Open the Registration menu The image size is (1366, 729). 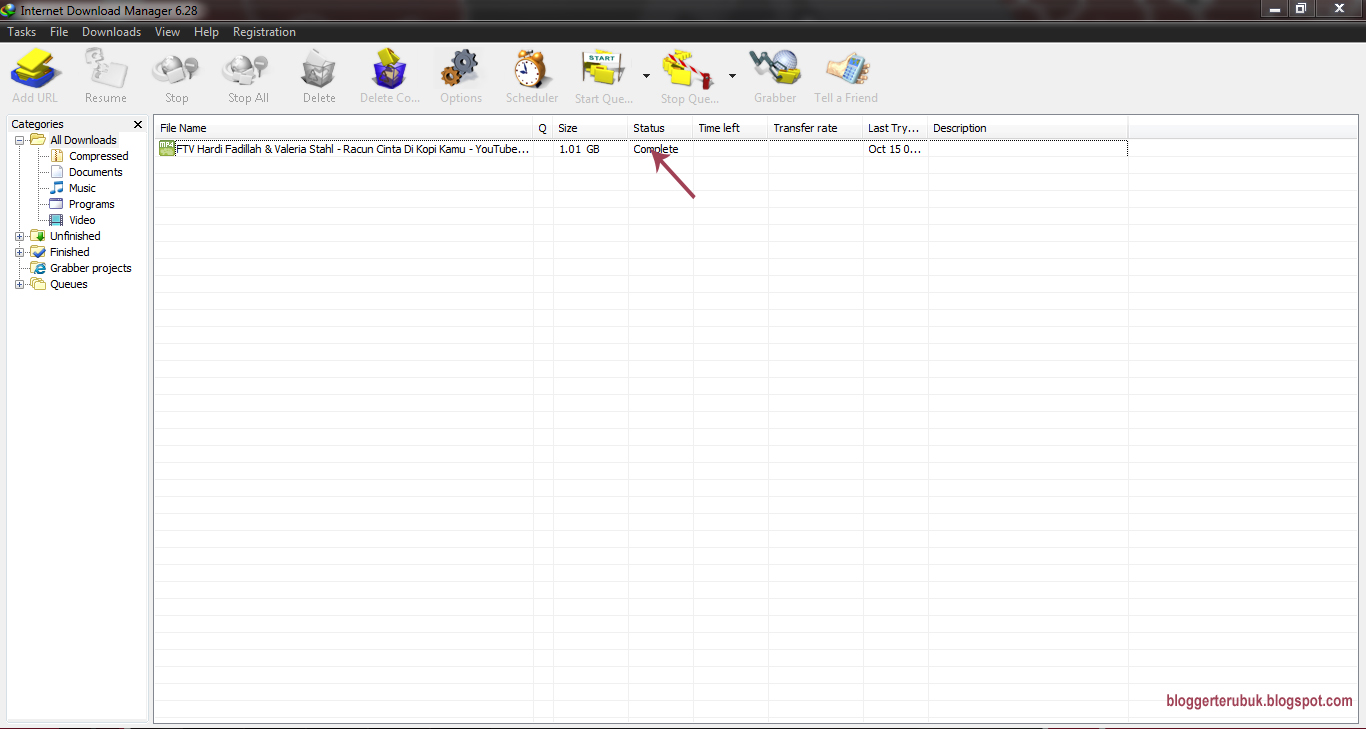264,32
